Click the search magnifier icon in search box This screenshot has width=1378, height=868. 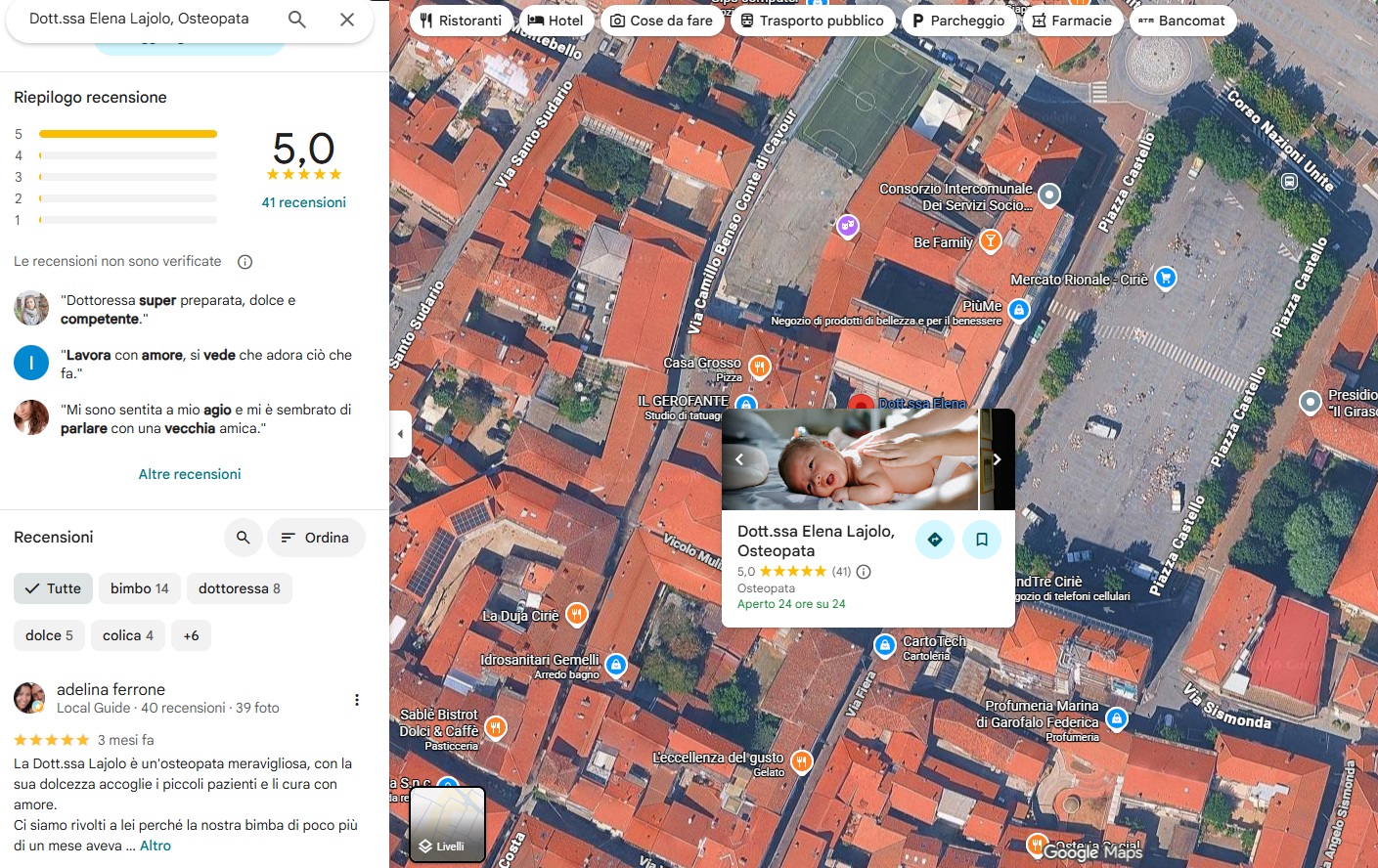(x=297, y=19)
